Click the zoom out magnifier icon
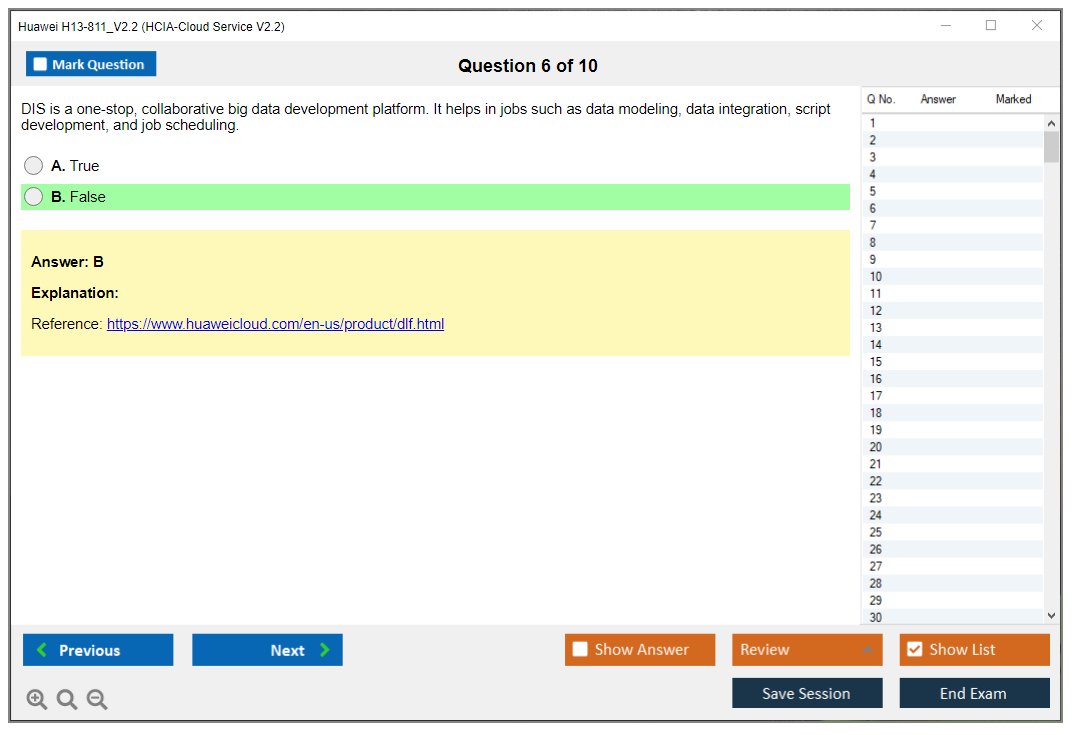This screenshot has width=1075, height=735. point(97,700)
